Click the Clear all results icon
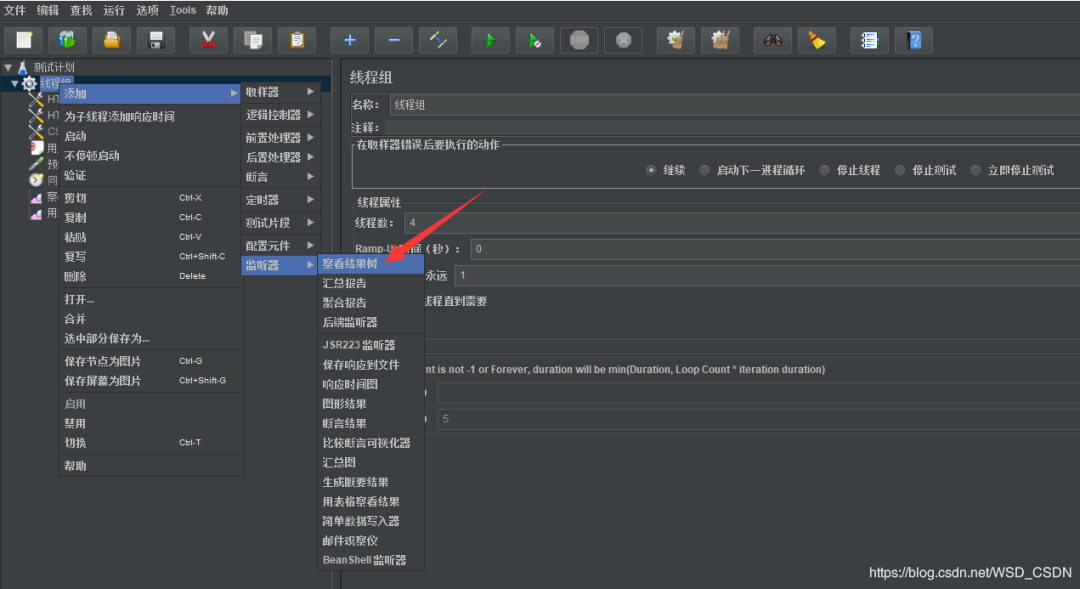The width and height of the screenshot is (1080, 589). tap(720, 41)
